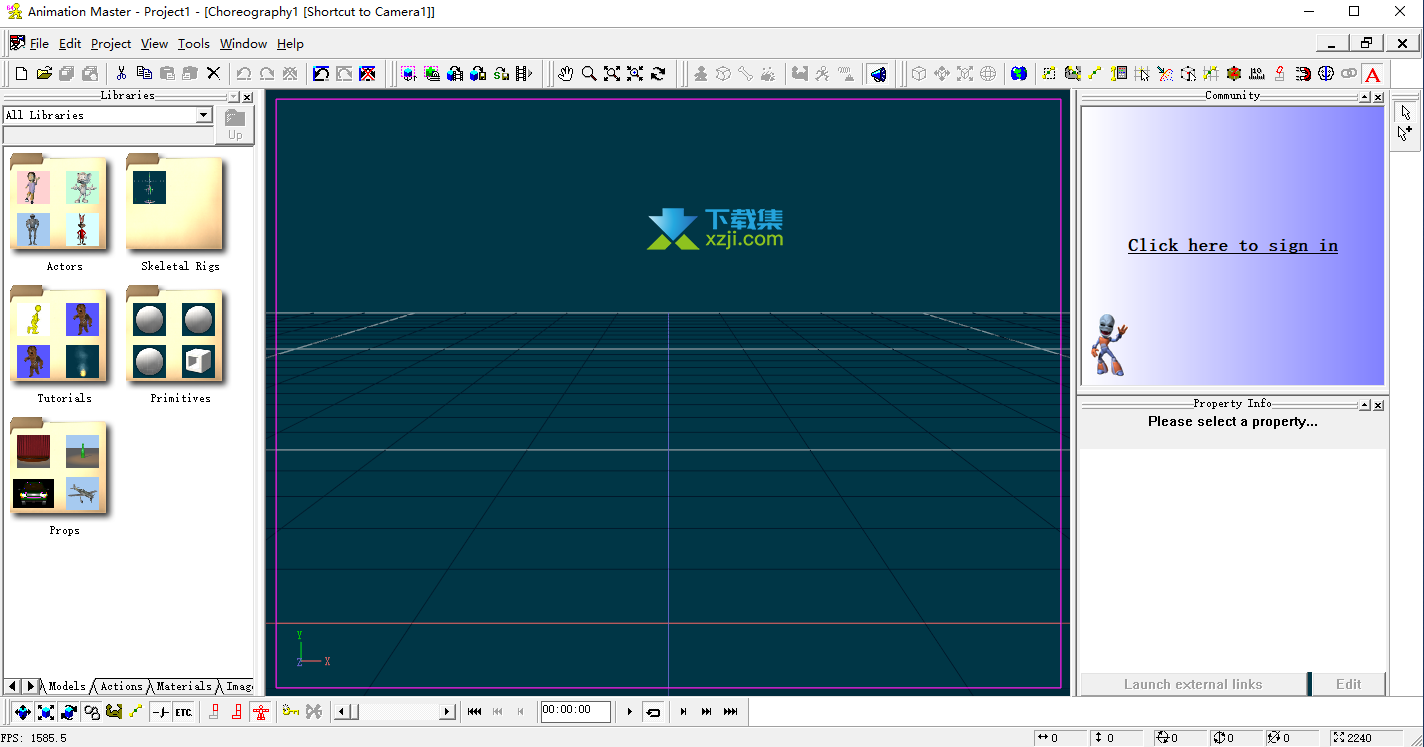Click the timecode field showing 00:00:00
The width and height of the screenshot is (1424, 747).
tap(575, 711)
